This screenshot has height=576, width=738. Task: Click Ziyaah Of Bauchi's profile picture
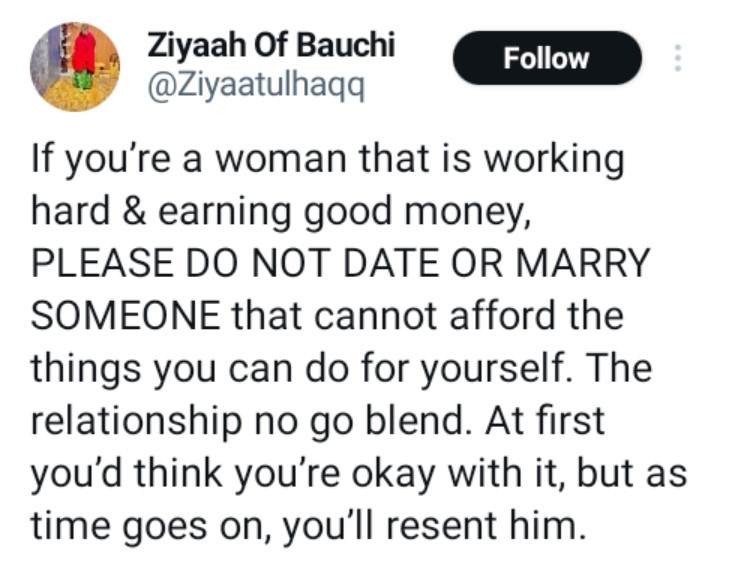pos(75,67)
